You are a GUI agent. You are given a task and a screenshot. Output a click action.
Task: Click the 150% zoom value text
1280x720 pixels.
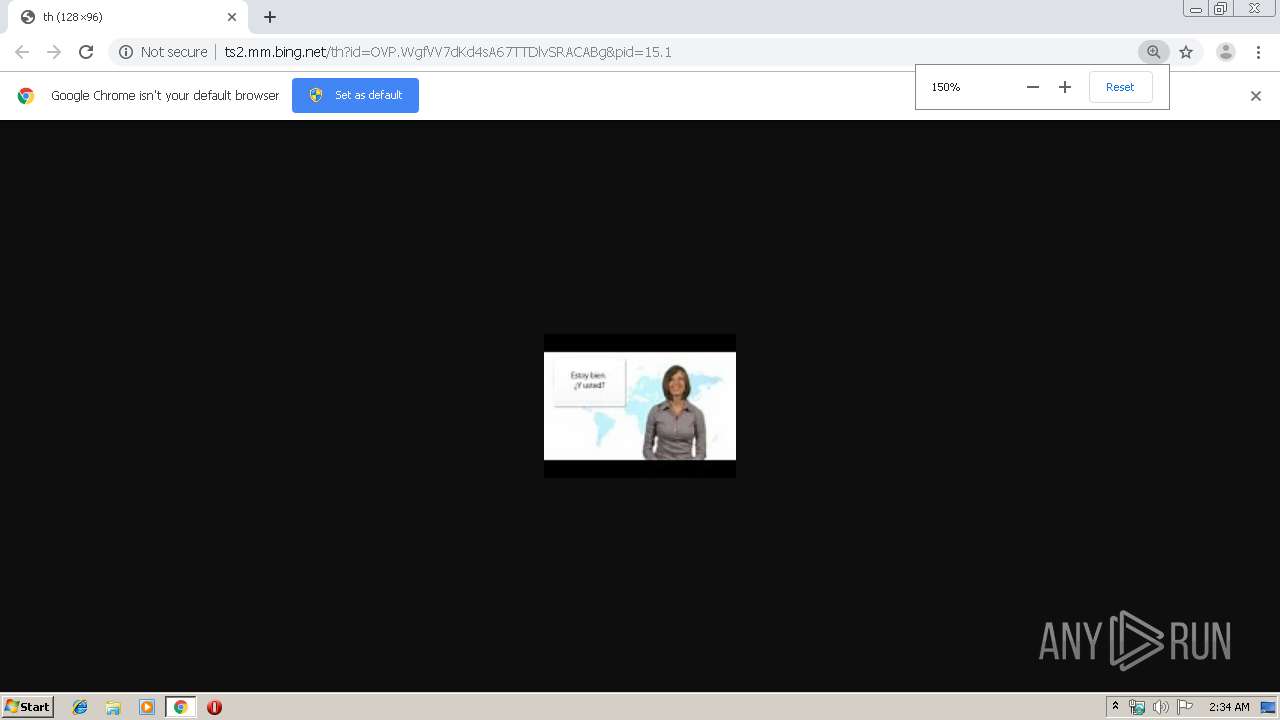946,87
